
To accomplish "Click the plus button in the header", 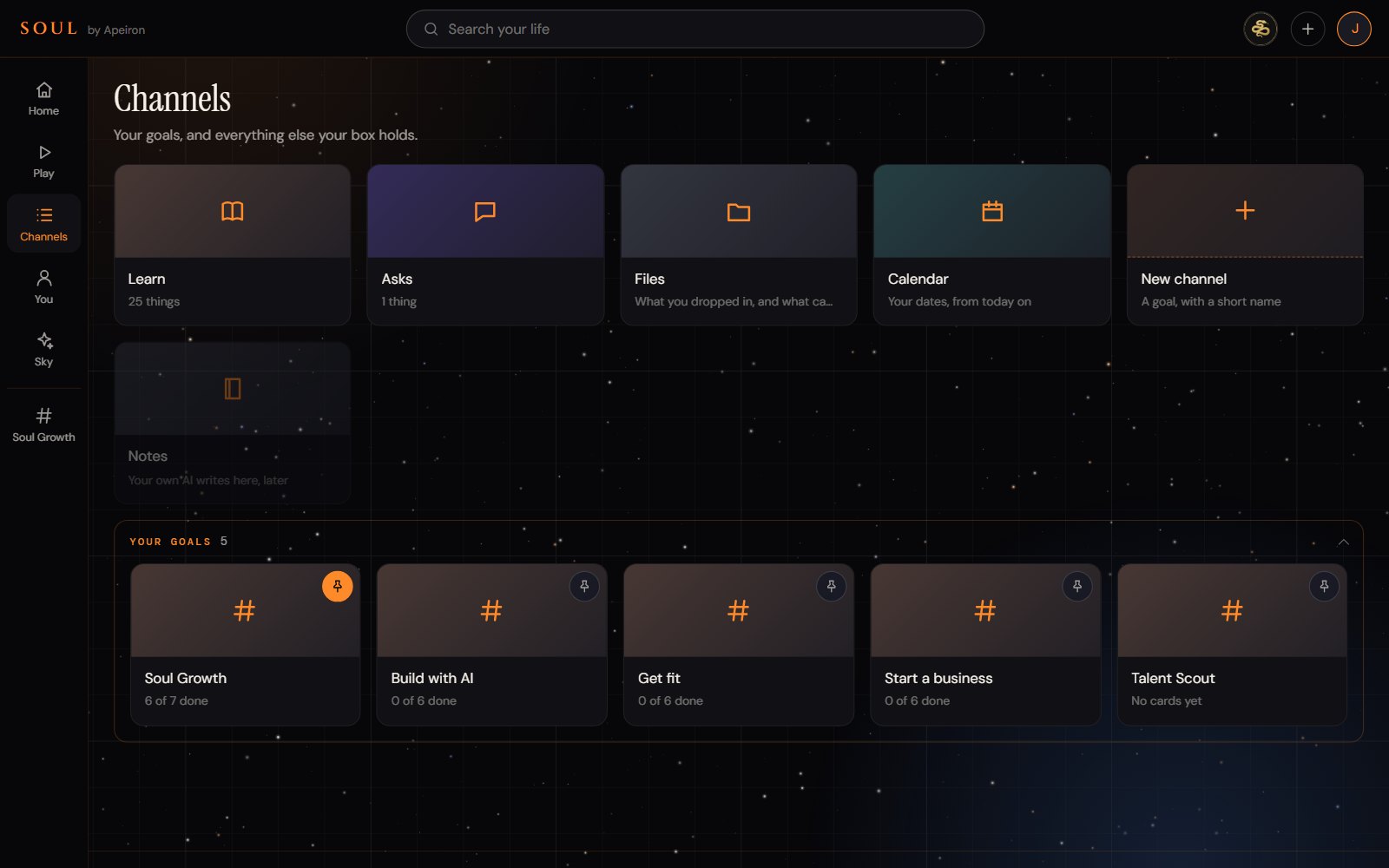I will [1307, 29].
